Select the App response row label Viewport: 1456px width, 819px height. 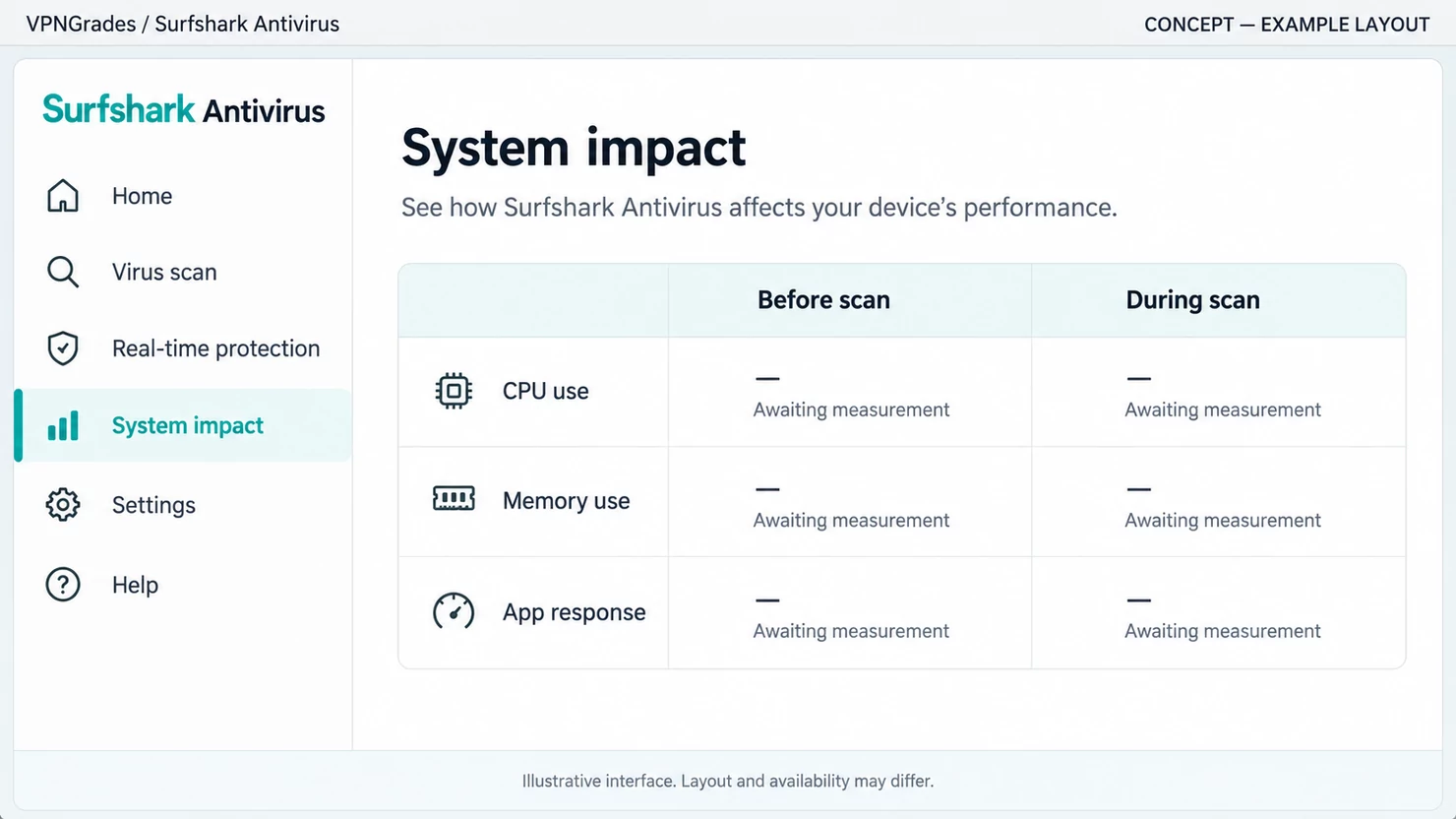[574, 612]
